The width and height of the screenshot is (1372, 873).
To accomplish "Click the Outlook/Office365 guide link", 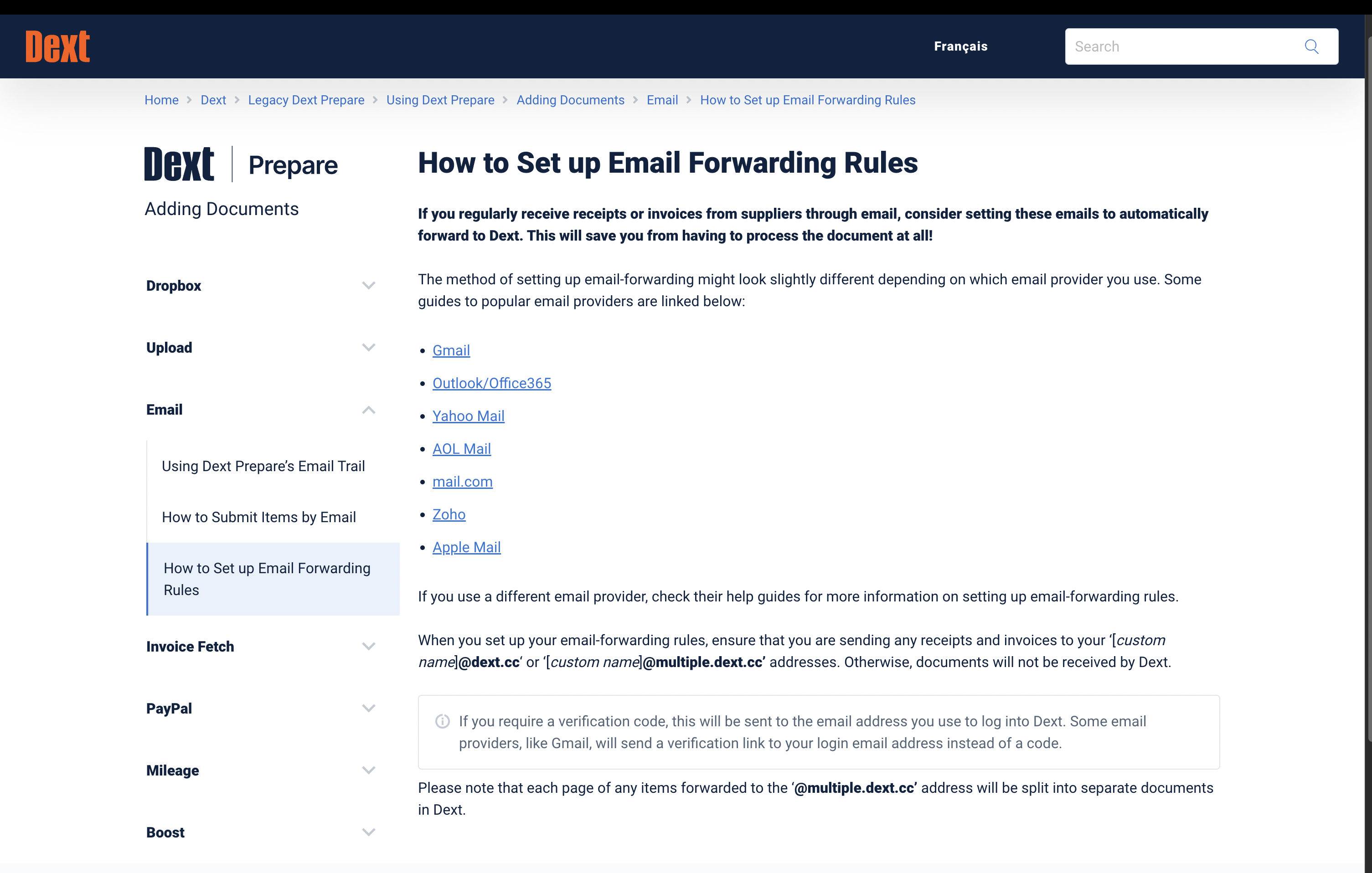I will [x=492, y=383].
